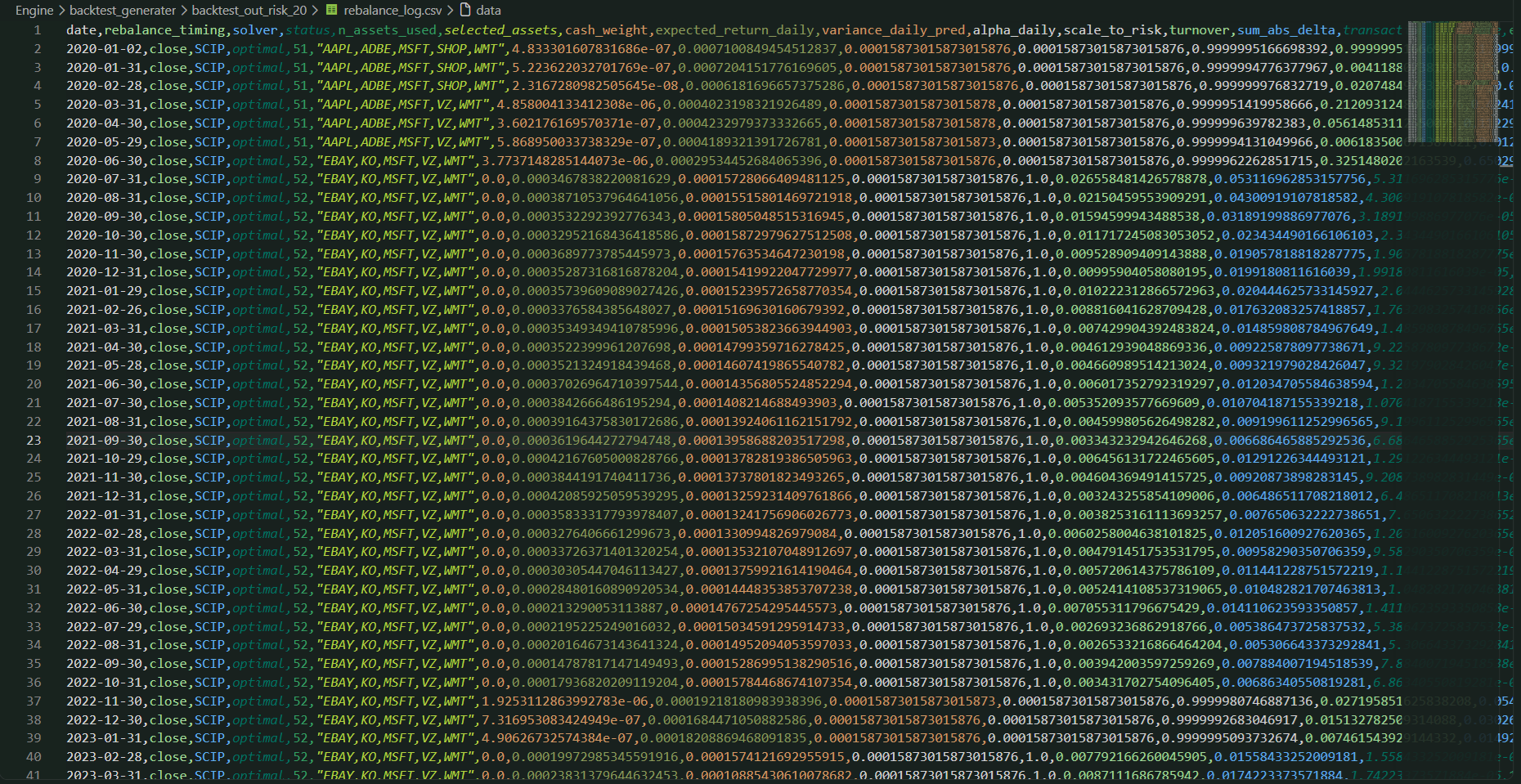Click the CSV file icon beside rebalance_log.csv
1521x784 pixels.
(x=331, y=10)
